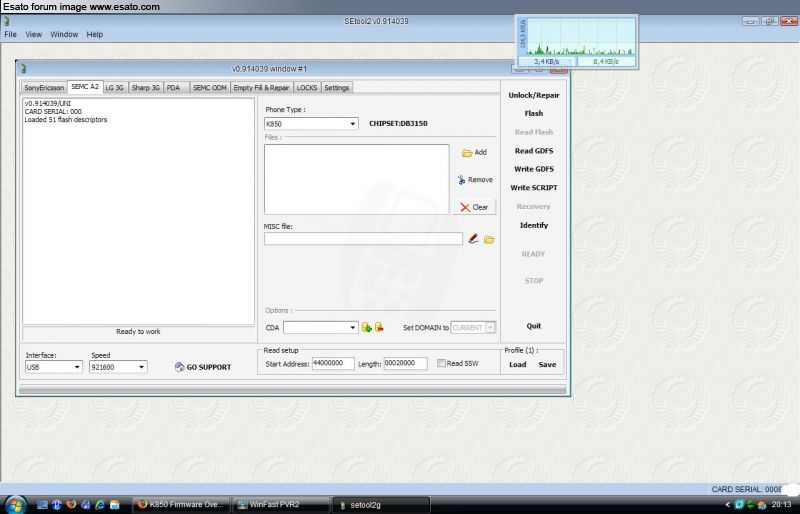Click the Identify button
This screenshot has width=800, height=514.
pyautogui.click(x=534, y=225)
